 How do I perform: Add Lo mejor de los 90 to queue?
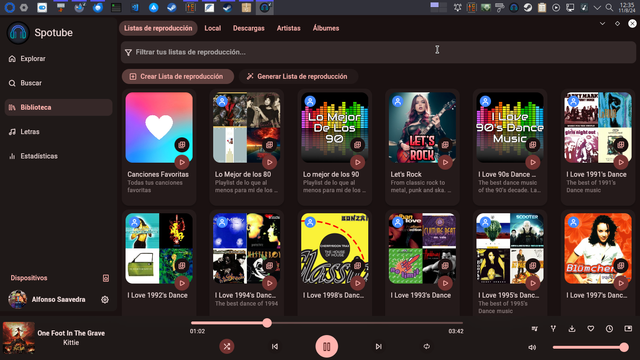click(x=358, y=144)
